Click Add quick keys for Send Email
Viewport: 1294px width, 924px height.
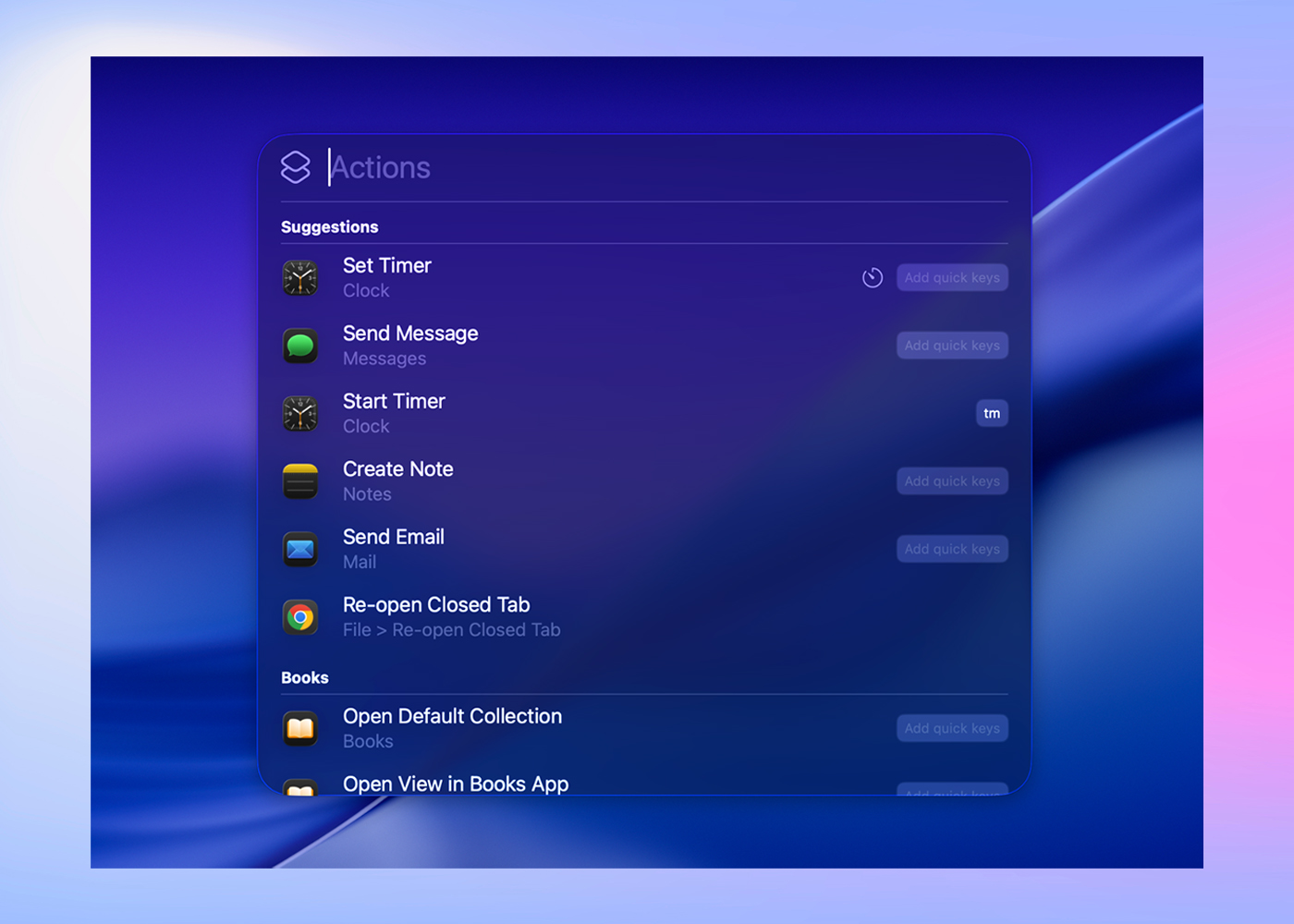point(952,548)
